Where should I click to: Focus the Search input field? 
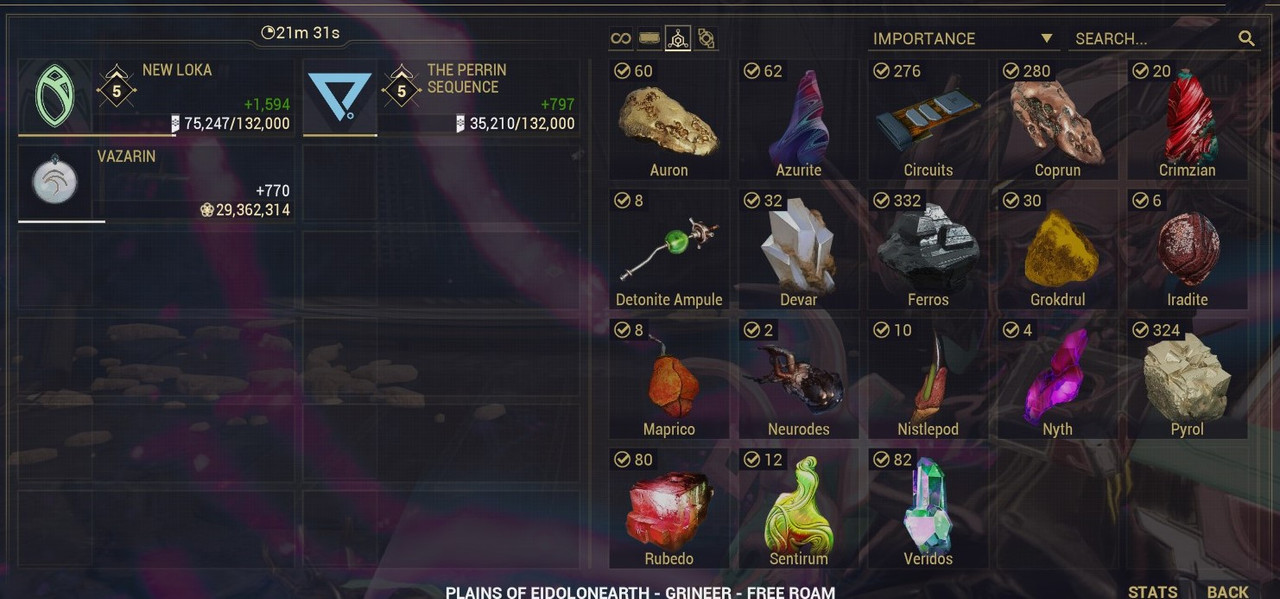click(x=1152, y=39)
